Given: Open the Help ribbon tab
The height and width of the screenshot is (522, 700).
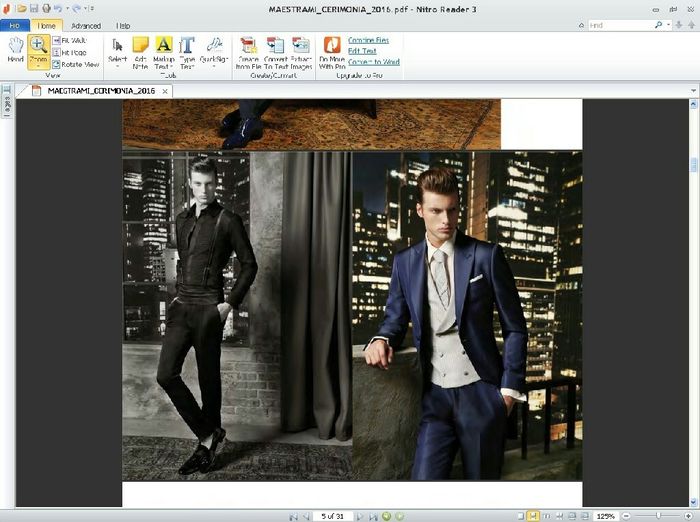Looking at the screenshot, I should [123, 25].
